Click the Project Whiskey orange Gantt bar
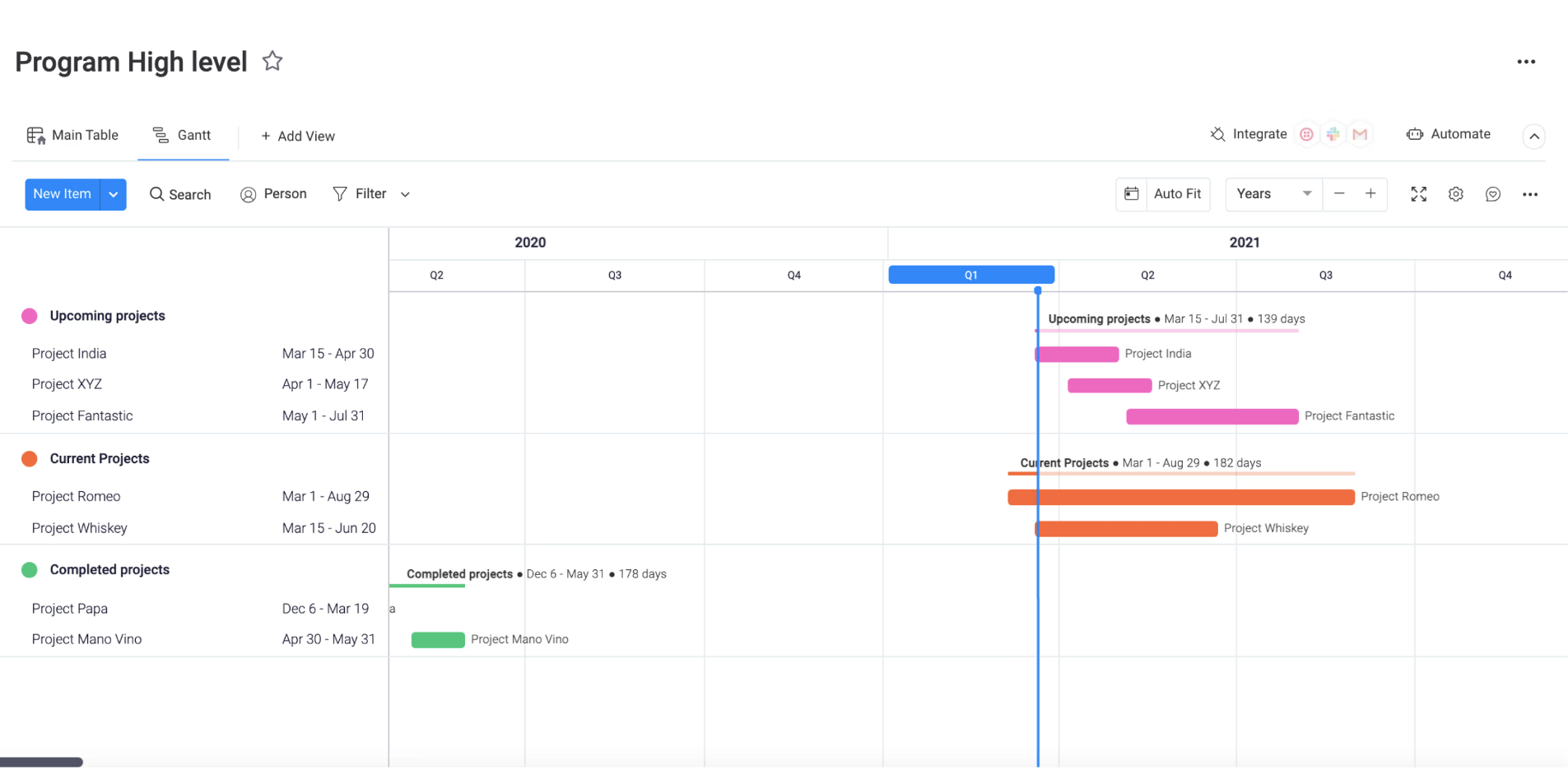Image resolution: width=1568 pixels, height=779 pixels. (1126, 529)
